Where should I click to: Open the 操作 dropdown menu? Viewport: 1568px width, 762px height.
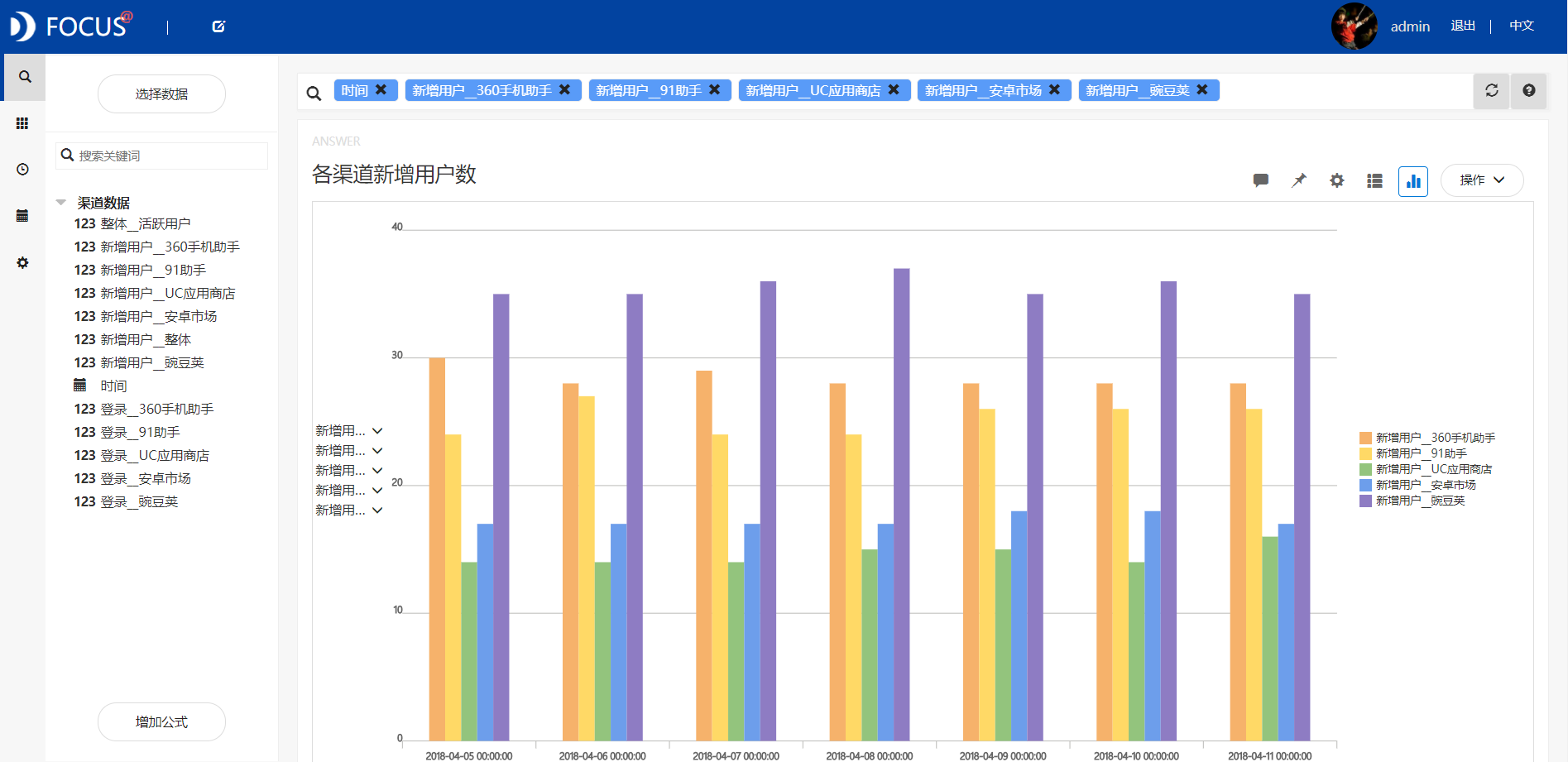[1481, 180]
